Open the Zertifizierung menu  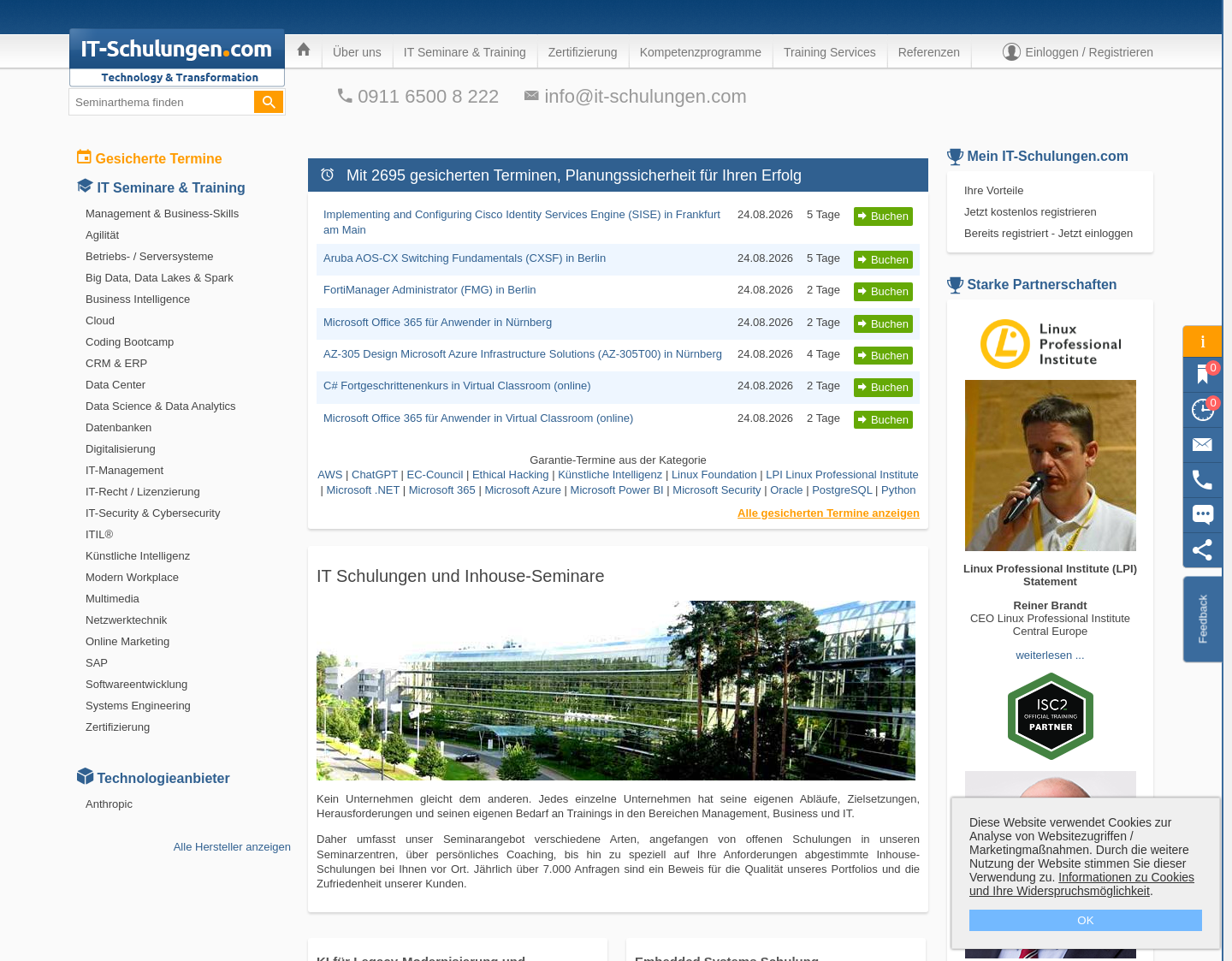click(583, 52)
